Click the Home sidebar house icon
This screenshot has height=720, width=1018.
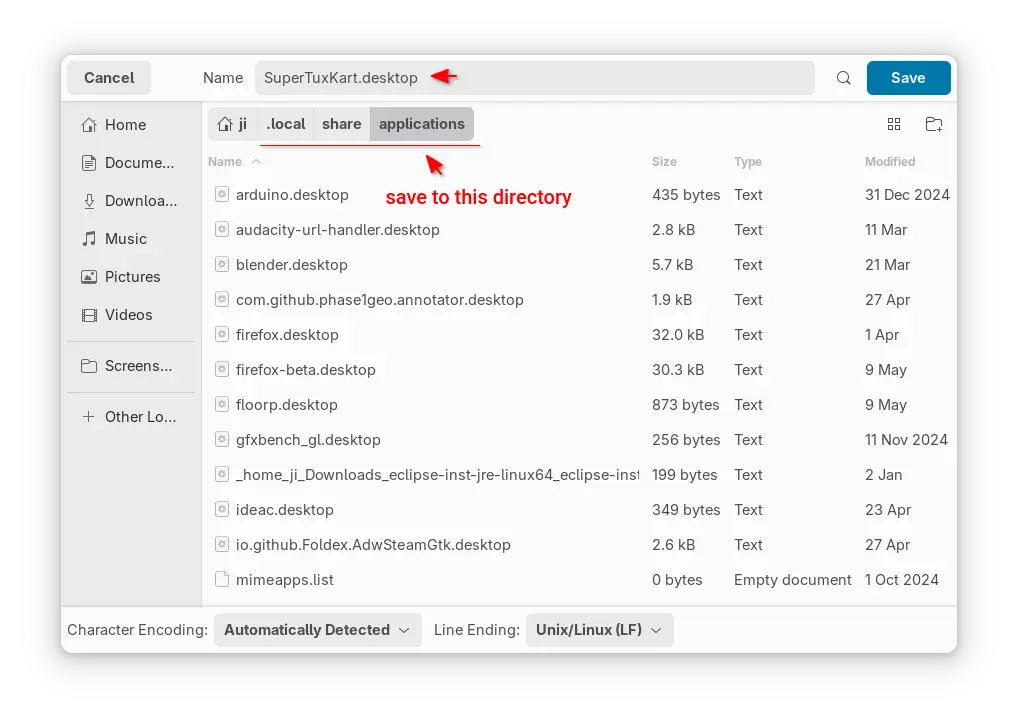[89, 125]
